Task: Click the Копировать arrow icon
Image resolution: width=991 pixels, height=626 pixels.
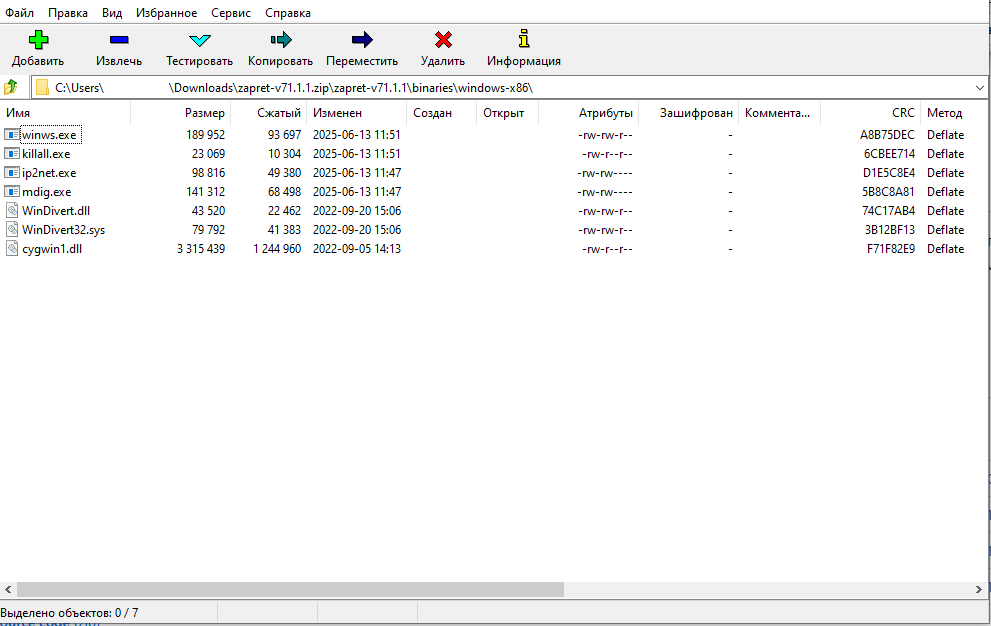Action: coord(281,40)
